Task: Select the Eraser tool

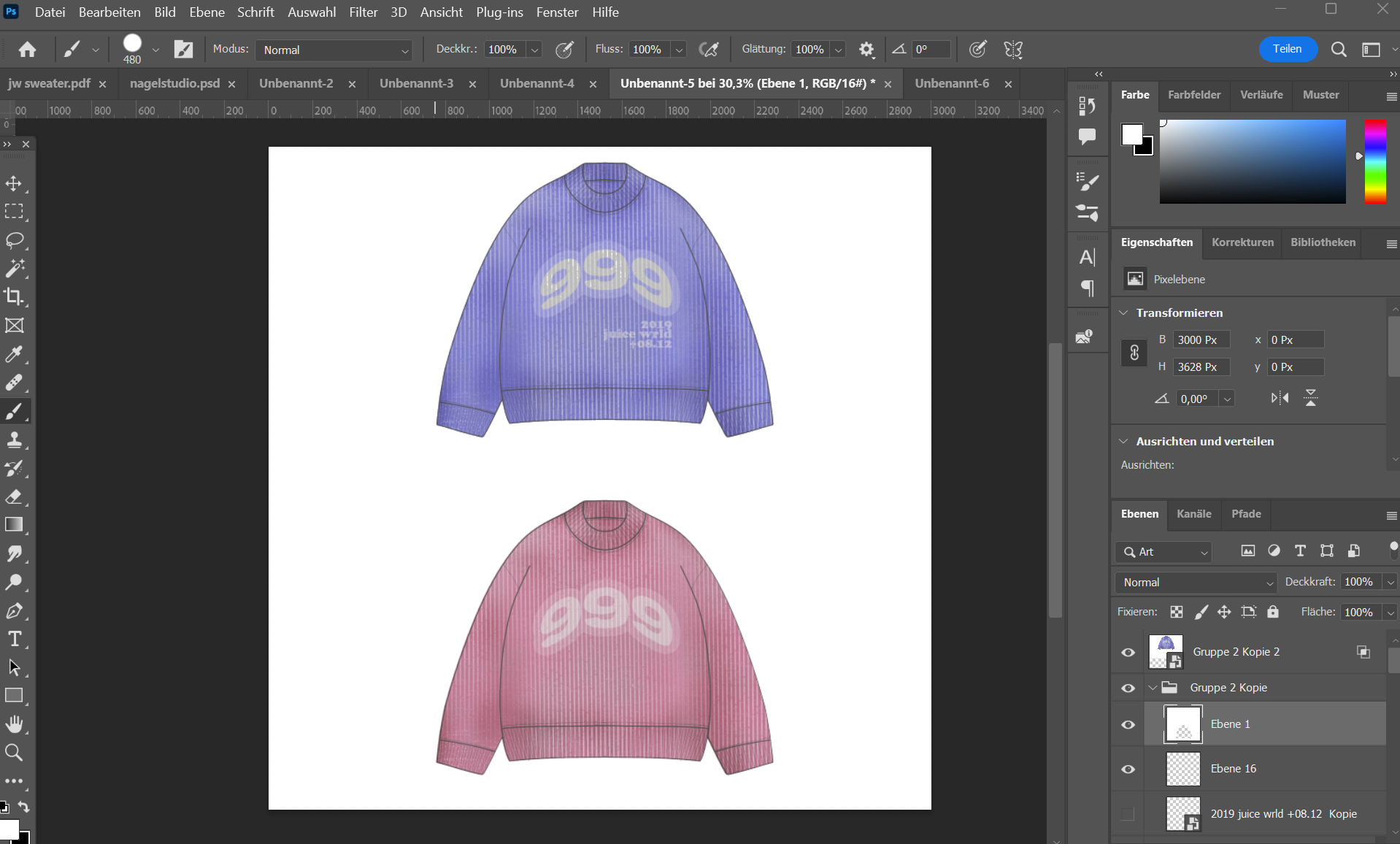Action: pyautogui.click(x=14, y=496)
